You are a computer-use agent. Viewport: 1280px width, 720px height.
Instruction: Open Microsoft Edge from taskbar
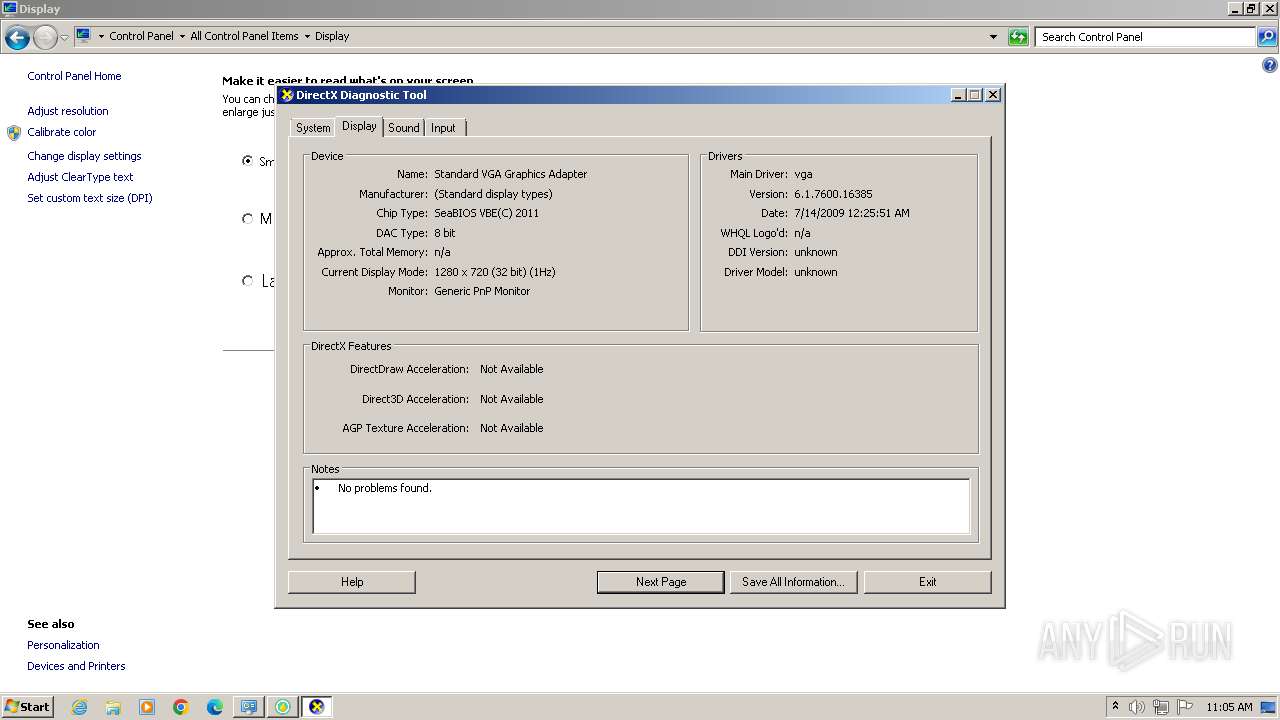215,707
